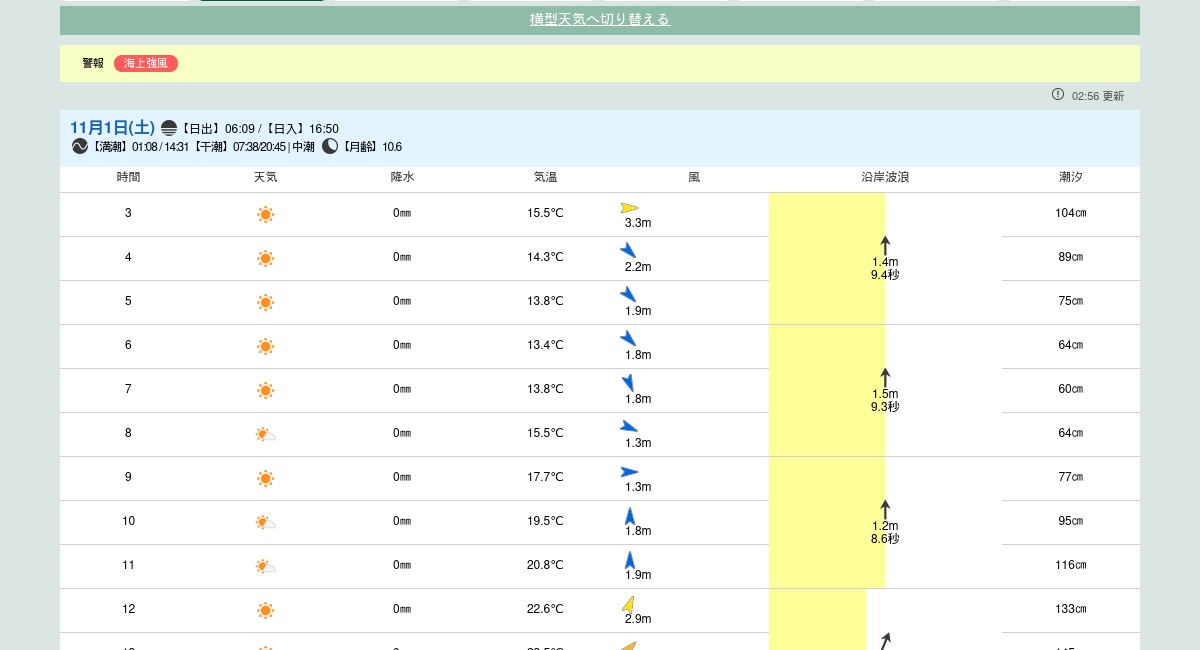Viewport: 1200px width, 650px height.
Task: Click the yellow wind arrow showing 2.9m
Action: click(x=628, y=603)
